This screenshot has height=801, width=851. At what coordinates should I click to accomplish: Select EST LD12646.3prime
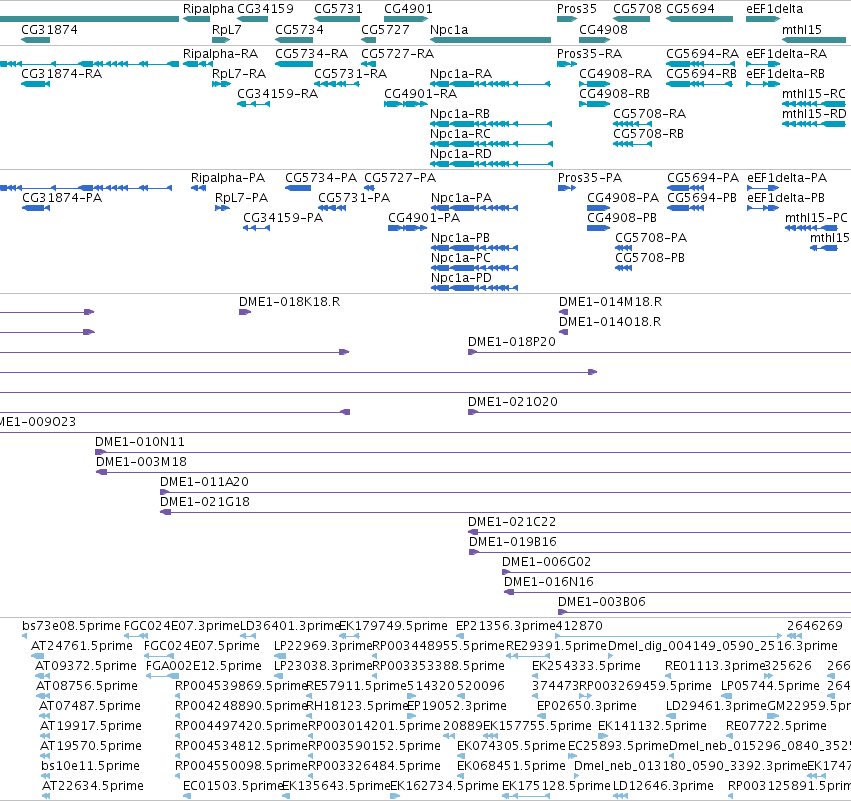tap(663, 786)
